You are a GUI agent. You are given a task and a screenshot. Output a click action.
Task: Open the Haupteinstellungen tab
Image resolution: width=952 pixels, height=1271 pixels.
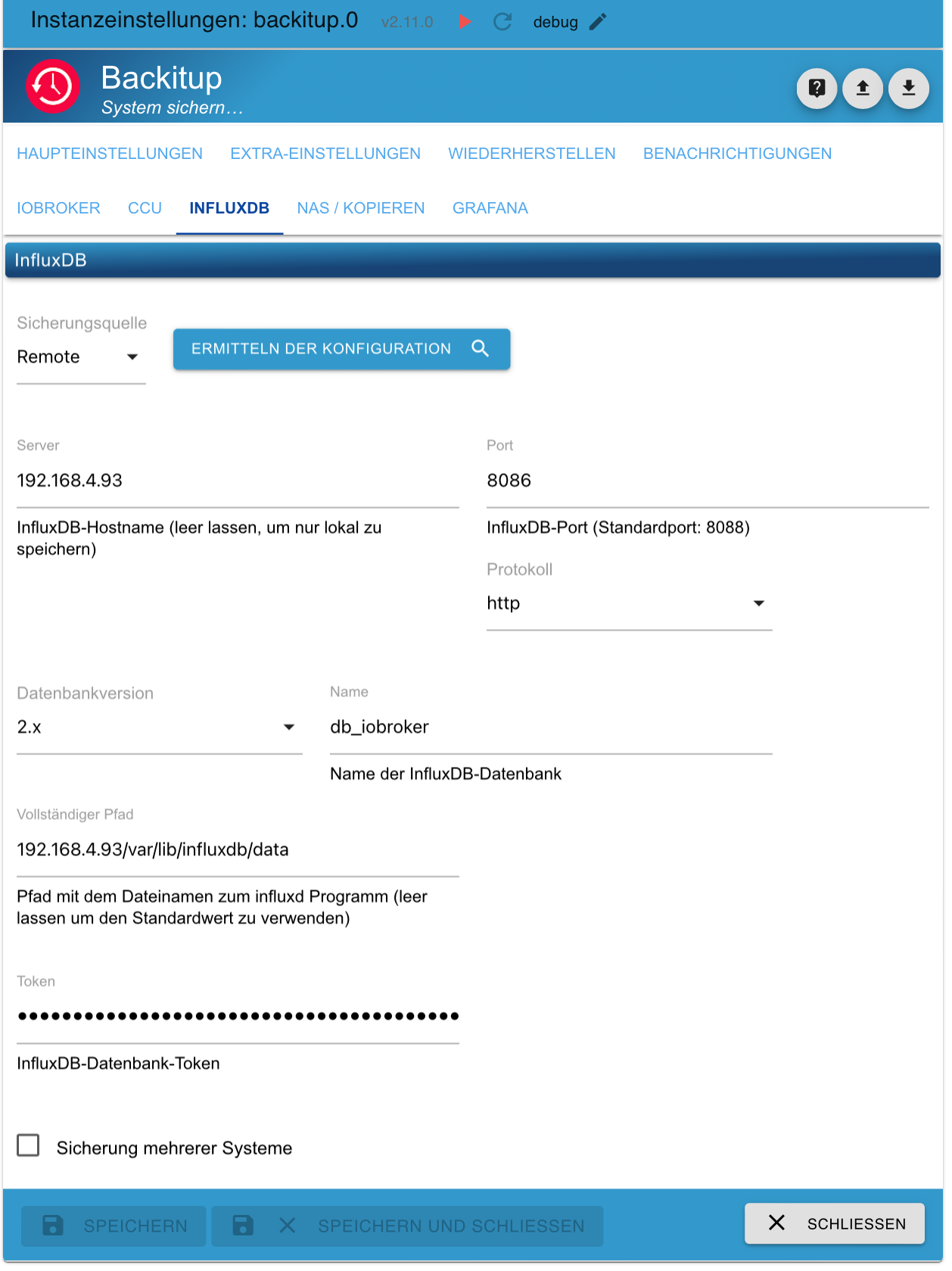[110, 154]
